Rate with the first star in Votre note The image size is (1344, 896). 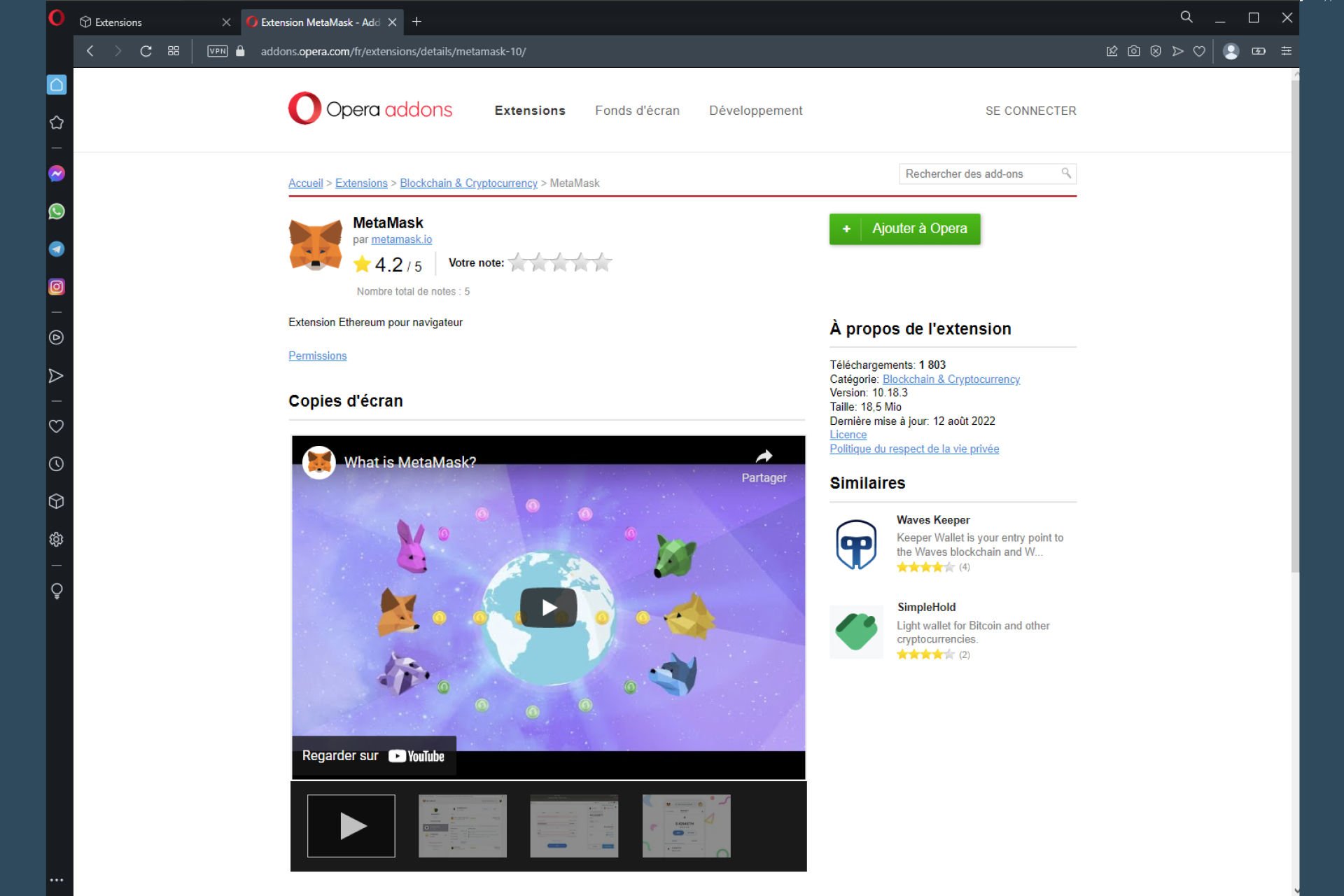pyautogui.click(x=518, y=262)
